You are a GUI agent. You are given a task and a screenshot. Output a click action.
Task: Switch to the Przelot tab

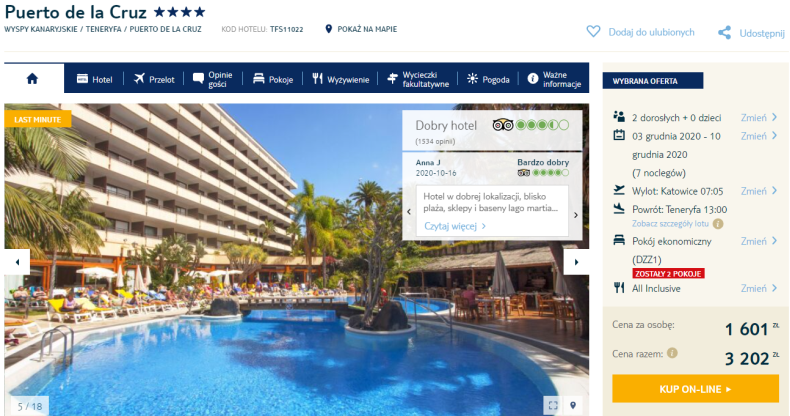(154, 79)
